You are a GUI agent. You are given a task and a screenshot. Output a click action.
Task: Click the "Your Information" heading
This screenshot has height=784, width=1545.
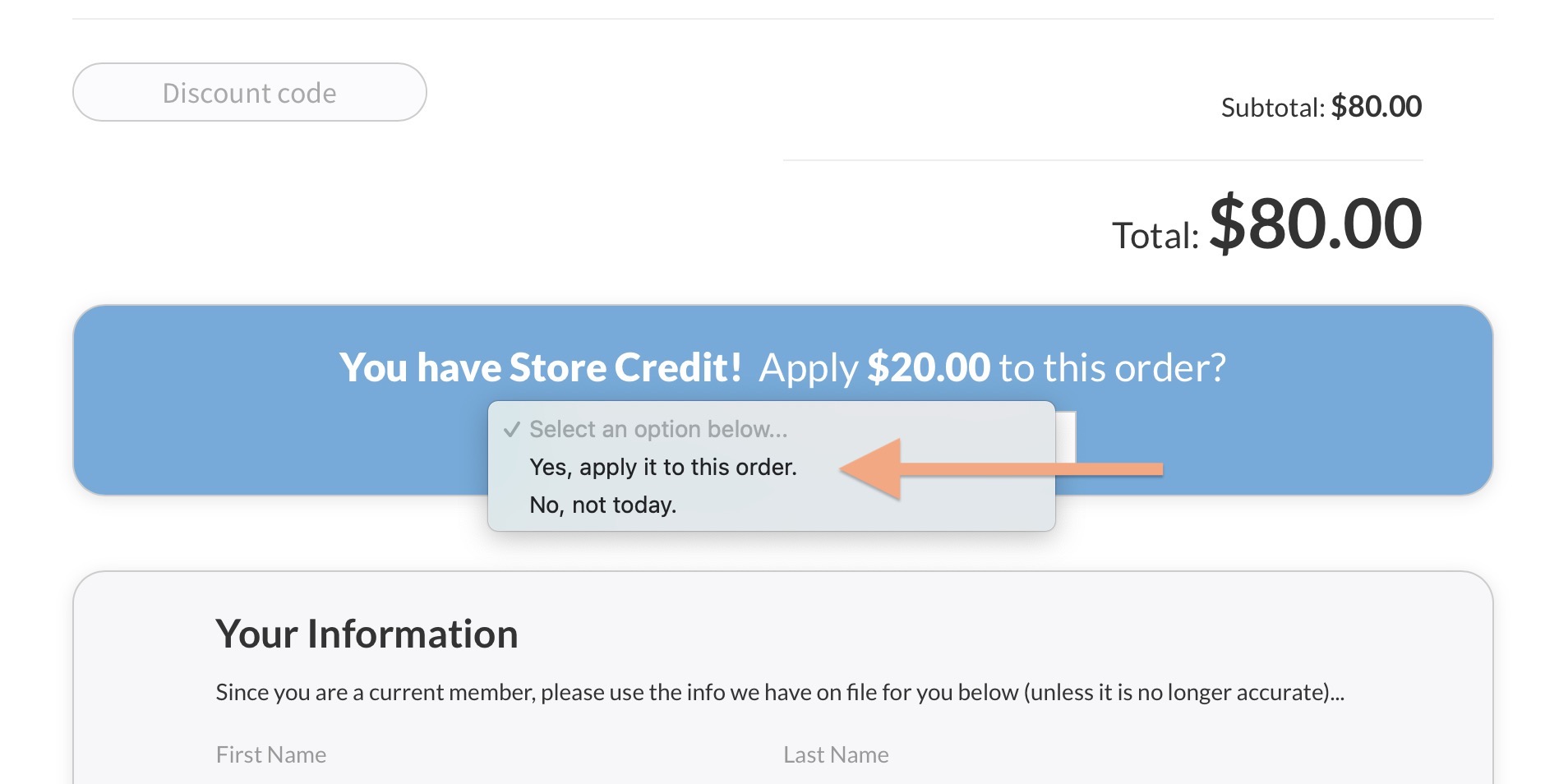pos(367,634)
